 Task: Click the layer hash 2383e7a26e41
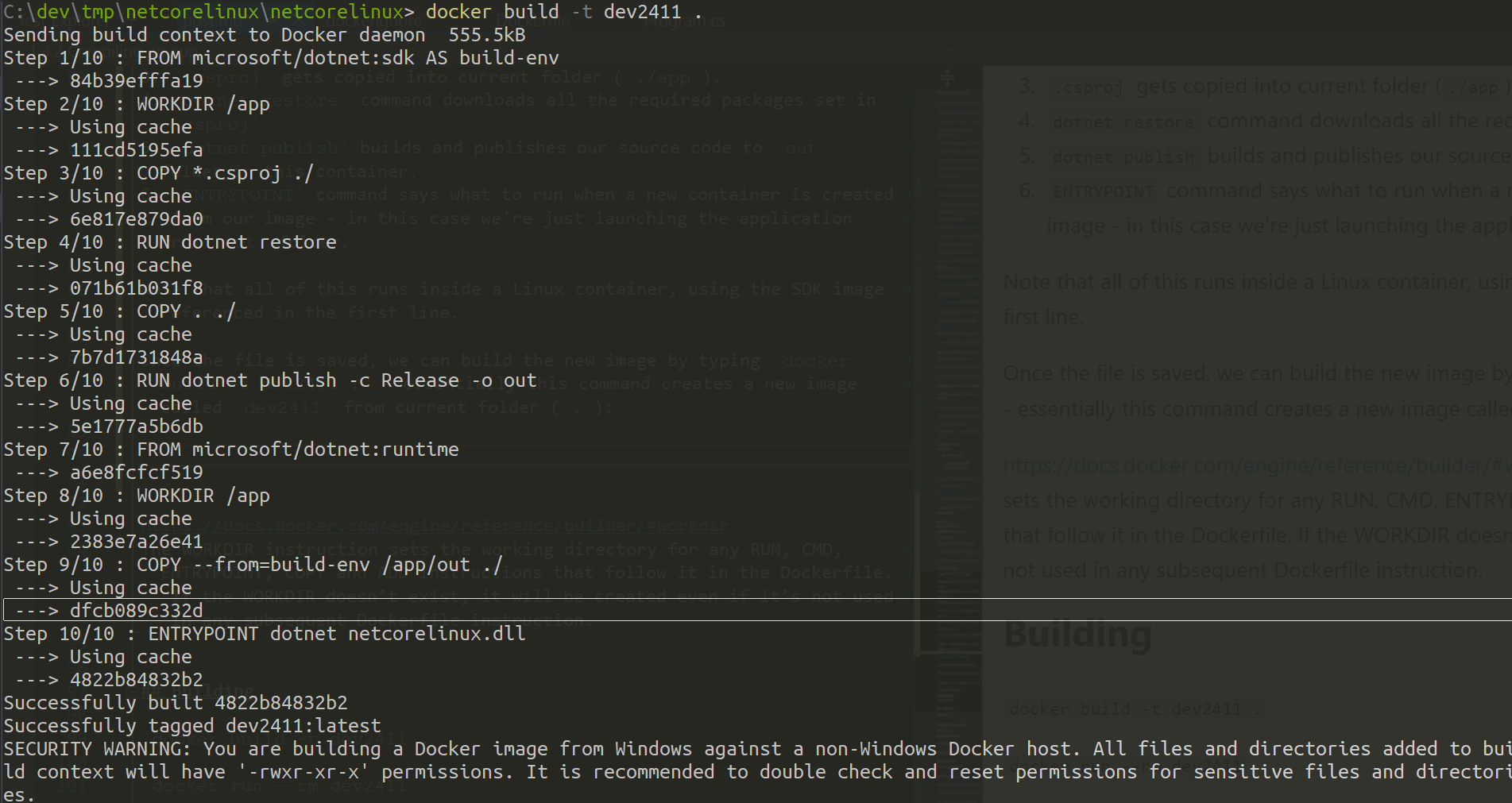pyautogui.click(x=136, y=542)
